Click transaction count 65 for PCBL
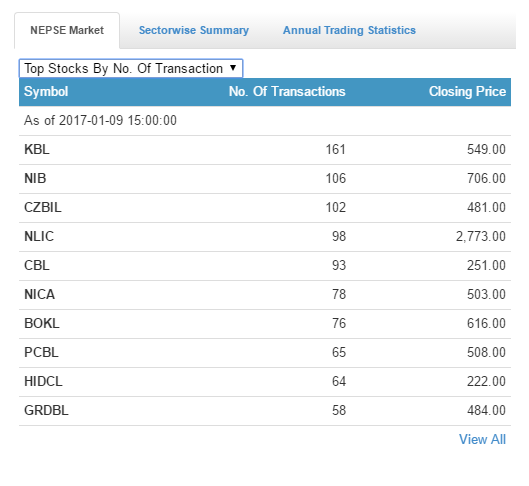 [x=339, y=353]
